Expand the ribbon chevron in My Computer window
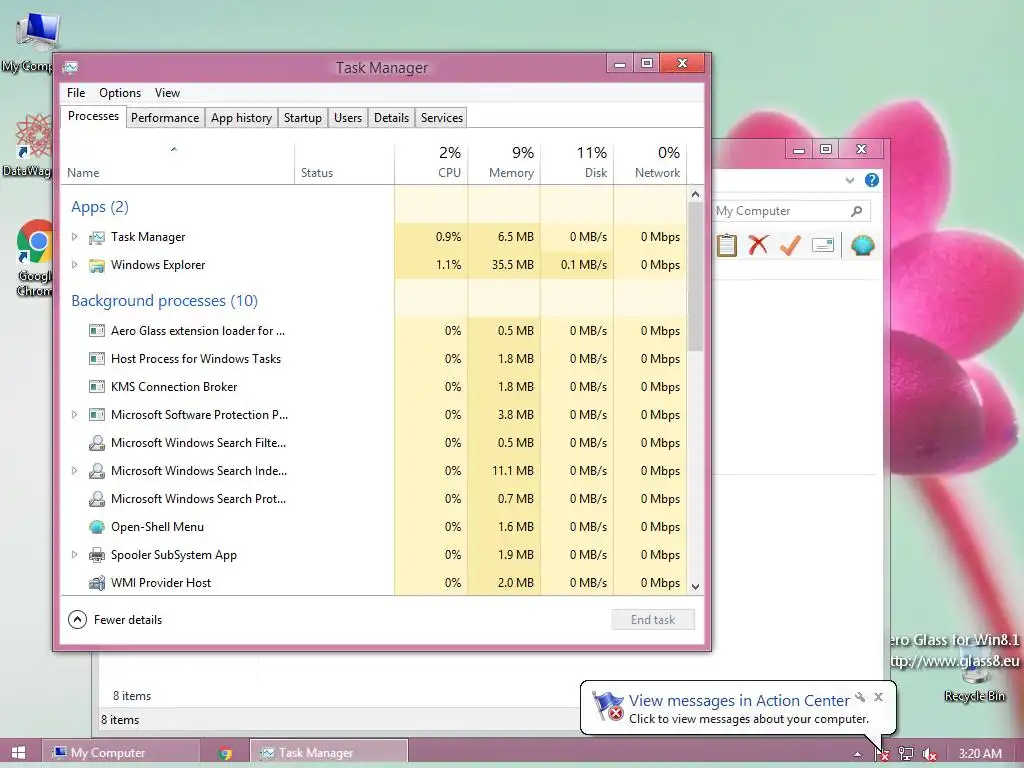 coord(850,180)
